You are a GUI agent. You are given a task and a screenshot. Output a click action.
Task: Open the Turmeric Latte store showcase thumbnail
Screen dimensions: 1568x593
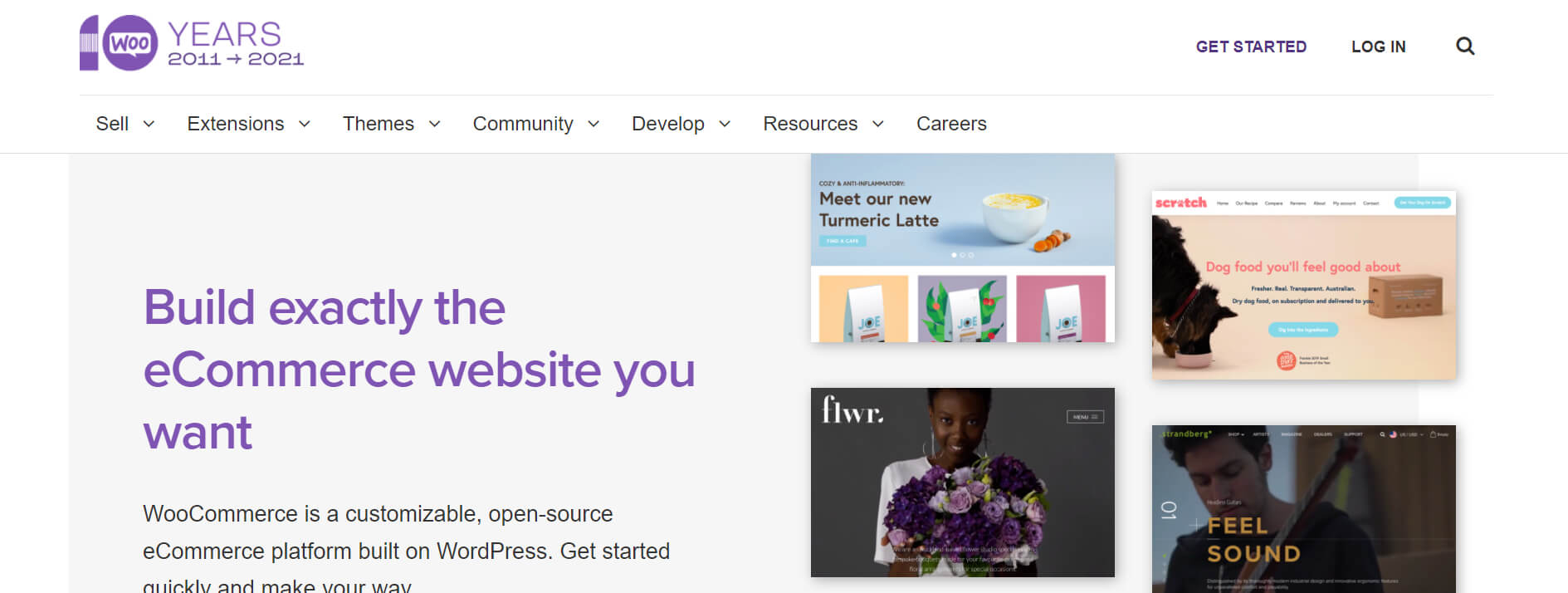tap(963, 248)
